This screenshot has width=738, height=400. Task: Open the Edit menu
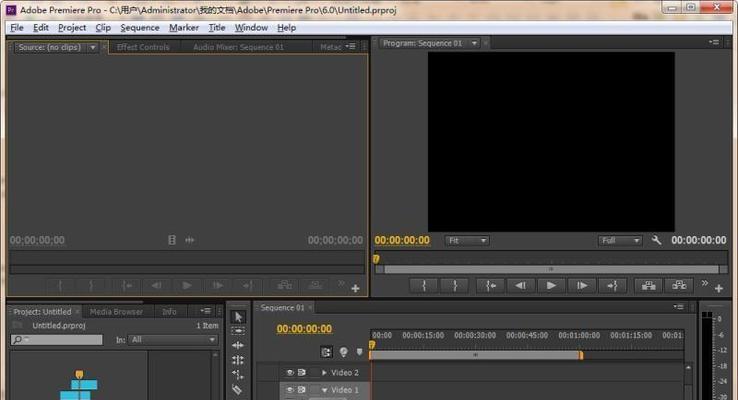[x=41, y=28]
